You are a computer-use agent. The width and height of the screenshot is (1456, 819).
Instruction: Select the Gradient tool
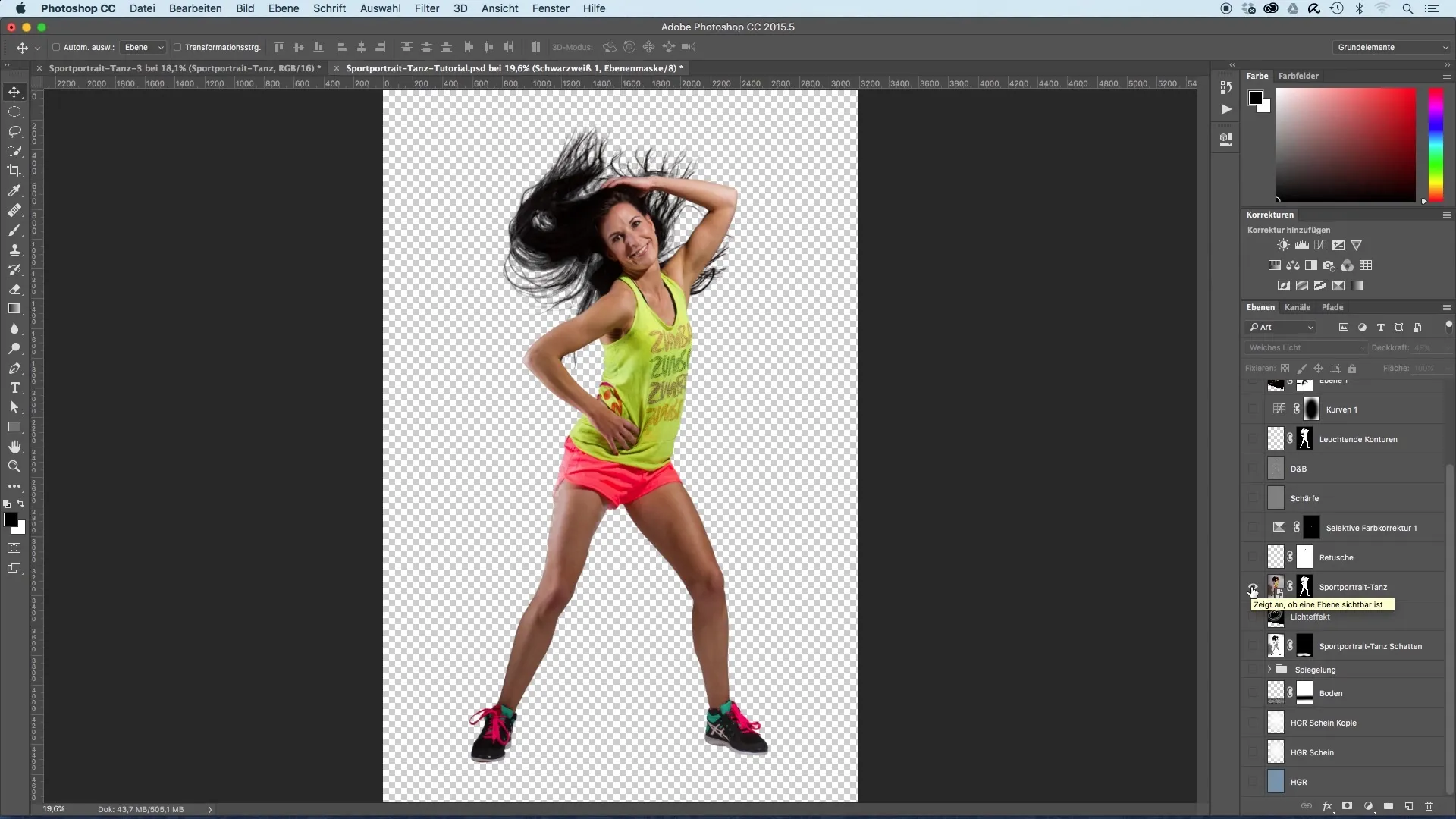[14, 309]
